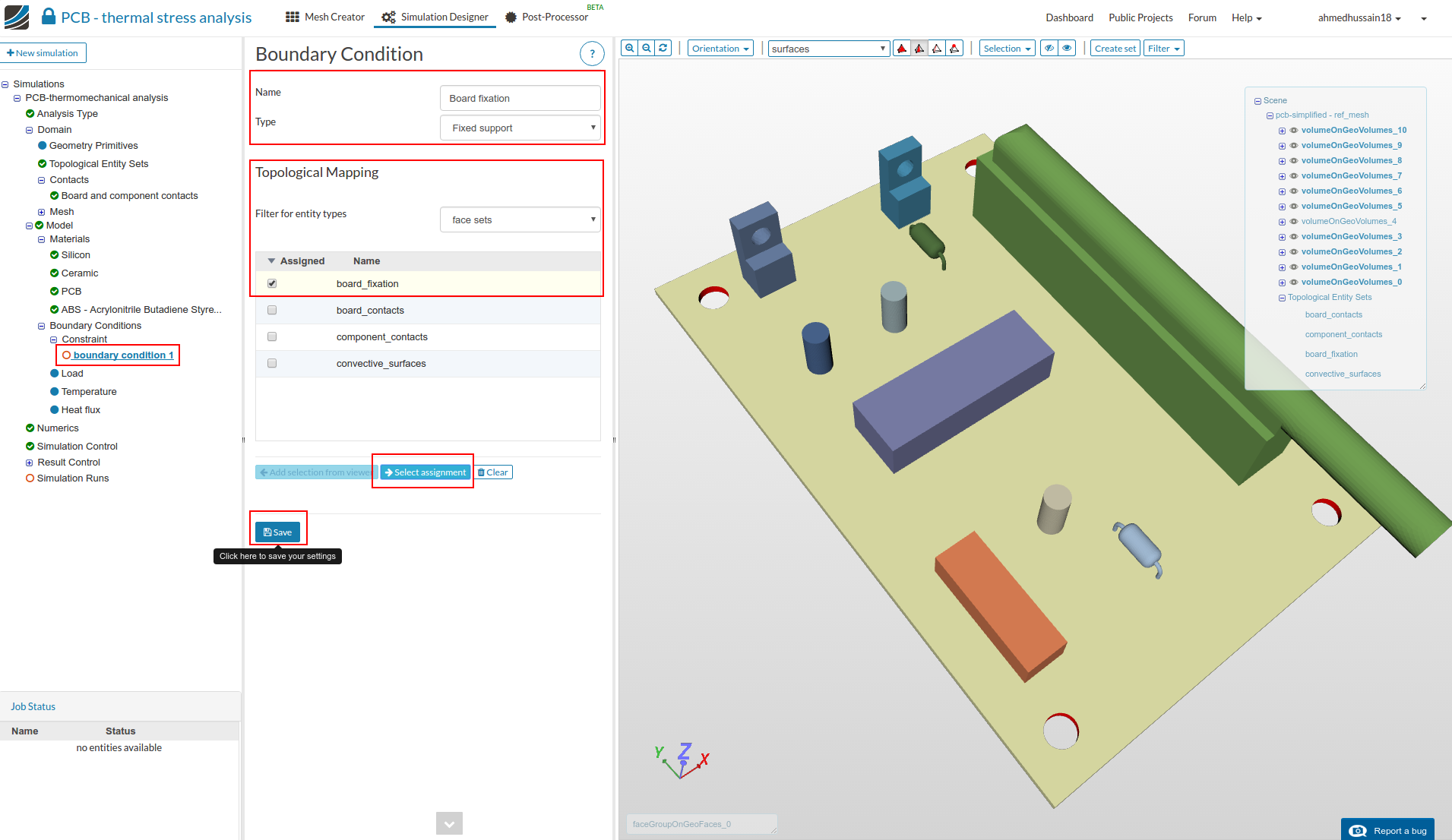
Task: Open the face sets filter dropdown
Action: [520, 219]
